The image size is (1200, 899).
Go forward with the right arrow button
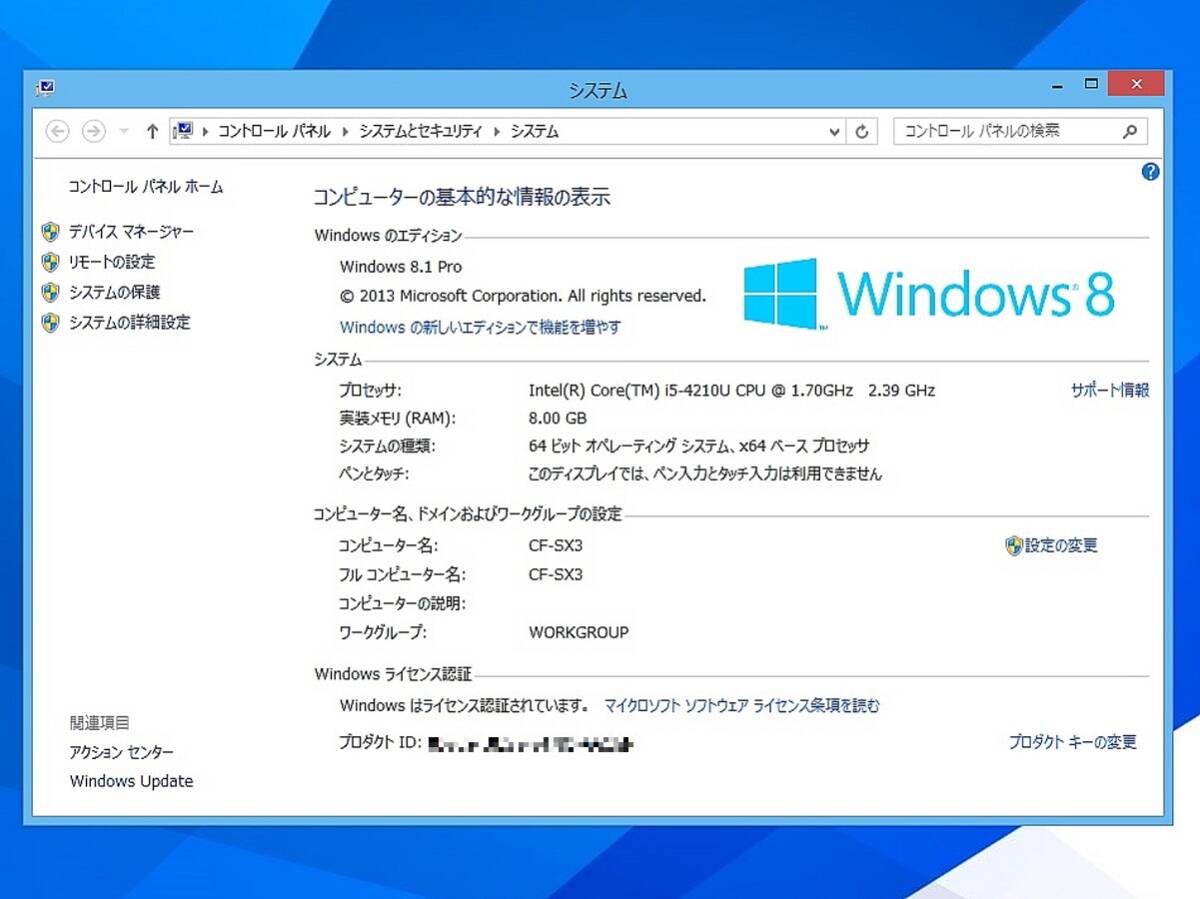pyautogui.click(x=94, y=131)
